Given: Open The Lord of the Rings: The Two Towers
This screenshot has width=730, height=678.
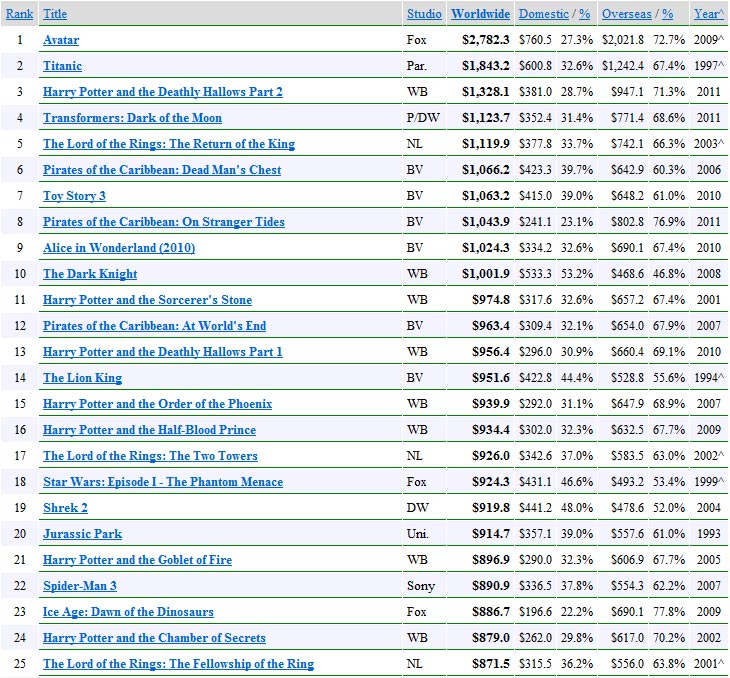Looking at the screenshot, I should (x=150, y=456).
